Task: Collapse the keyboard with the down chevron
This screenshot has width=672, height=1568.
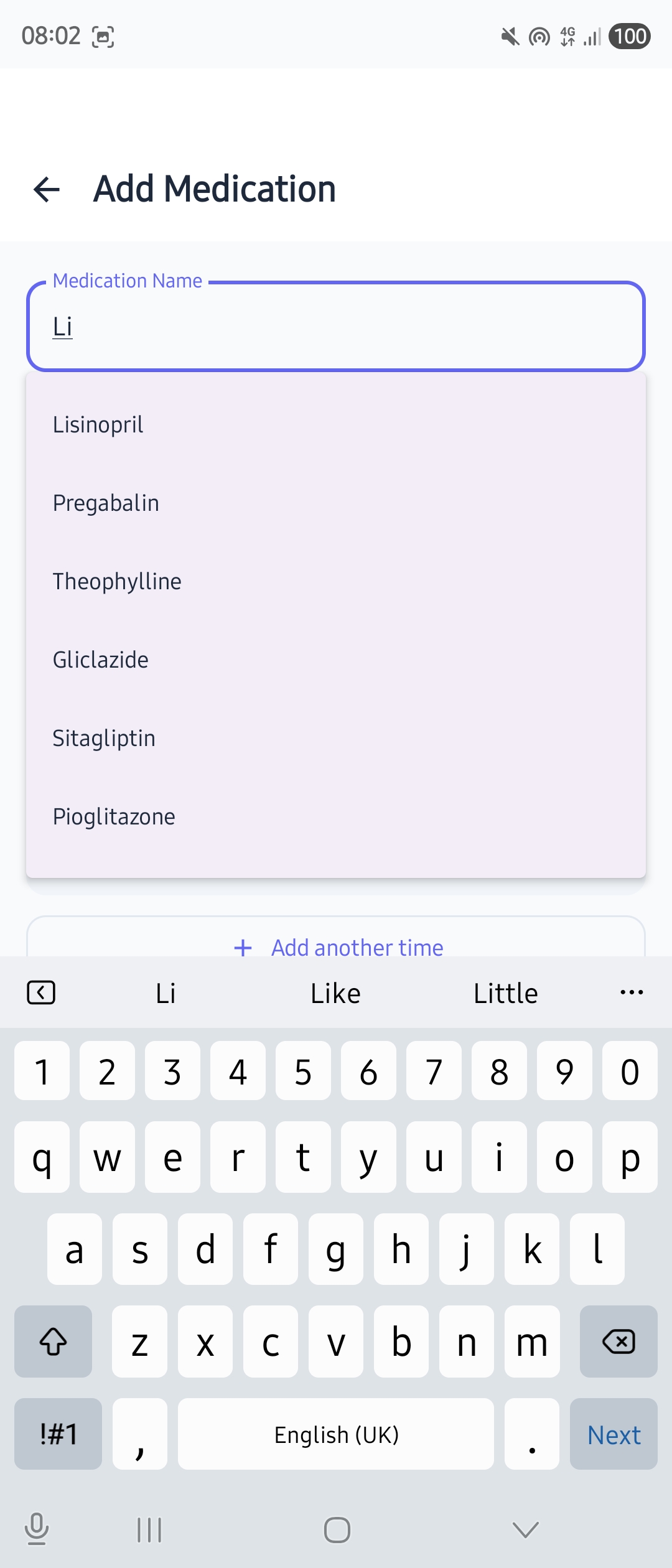Action: pos(524,1529)
